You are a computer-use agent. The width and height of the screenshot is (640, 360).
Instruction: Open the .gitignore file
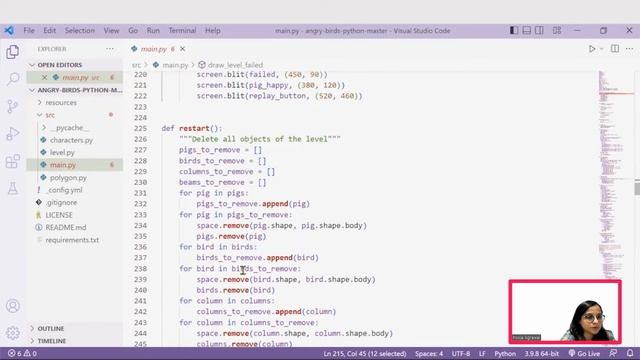click(x=61, y=202)
